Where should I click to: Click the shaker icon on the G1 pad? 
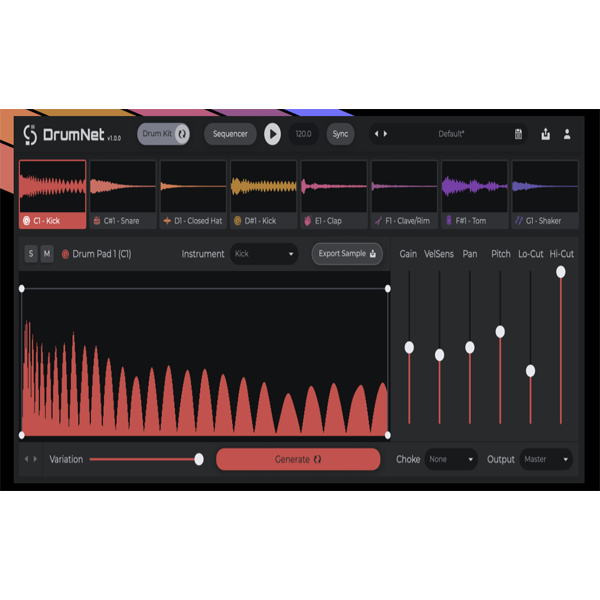point(518,220)
